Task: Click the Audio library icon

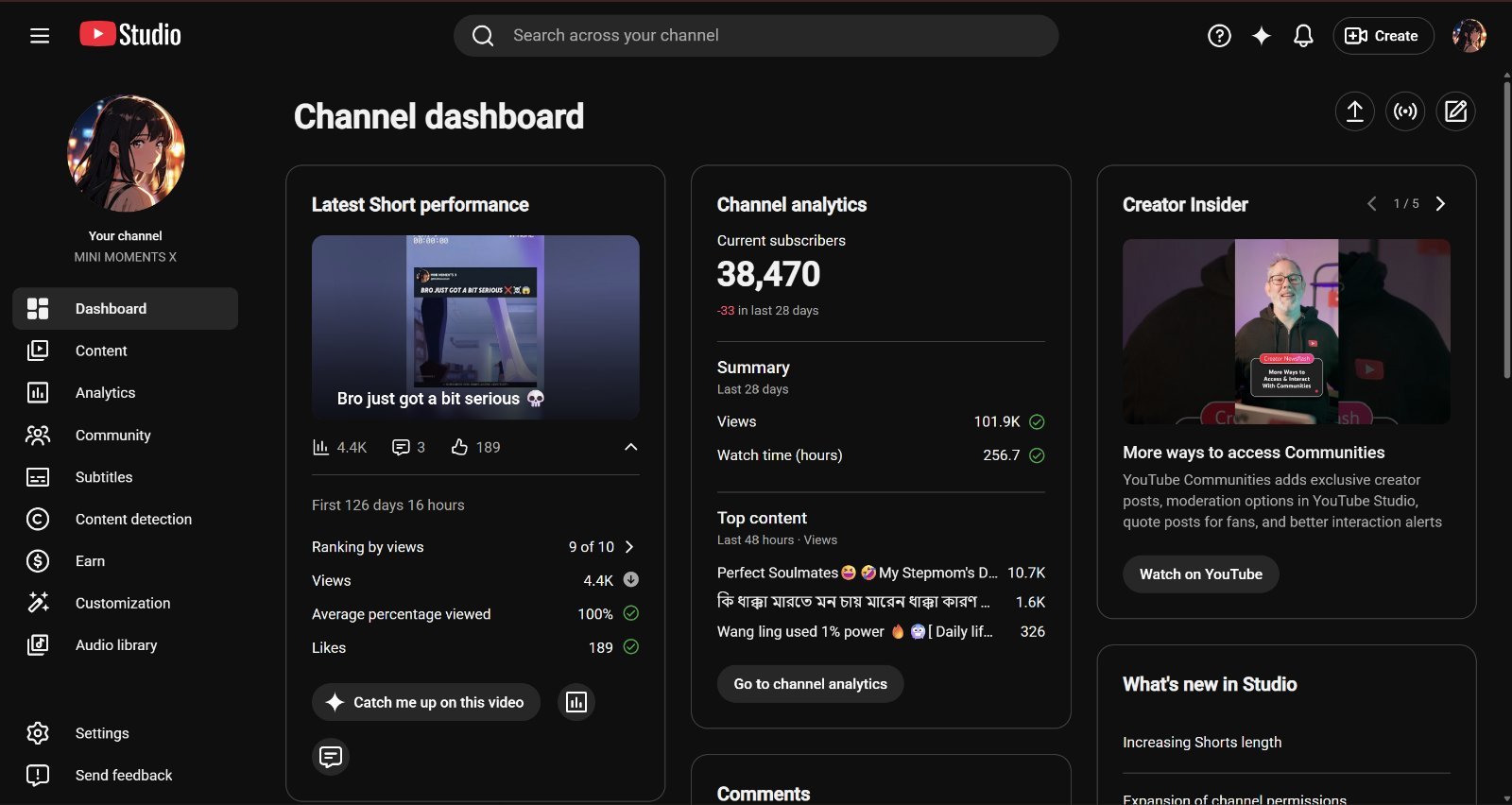Action: click(x=38, y=645)
